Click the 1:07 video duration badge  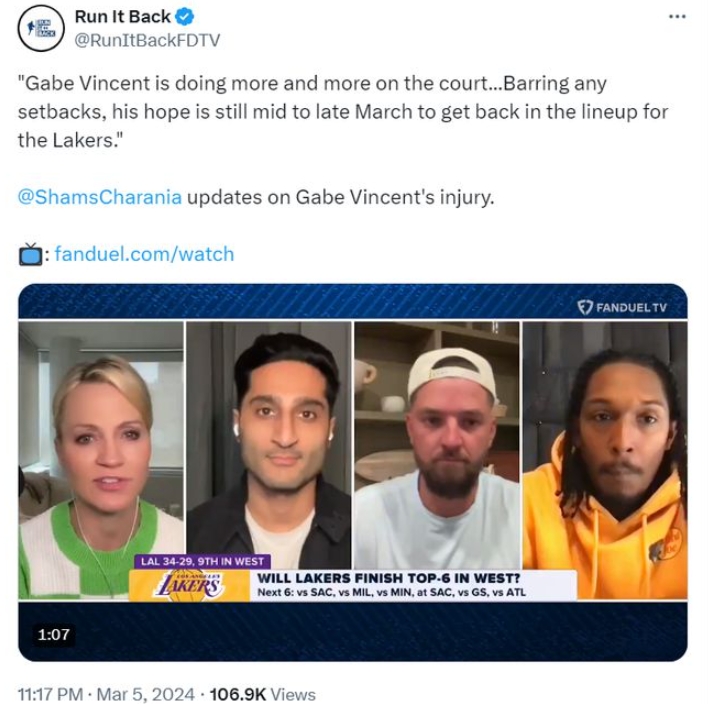point(54,634)
